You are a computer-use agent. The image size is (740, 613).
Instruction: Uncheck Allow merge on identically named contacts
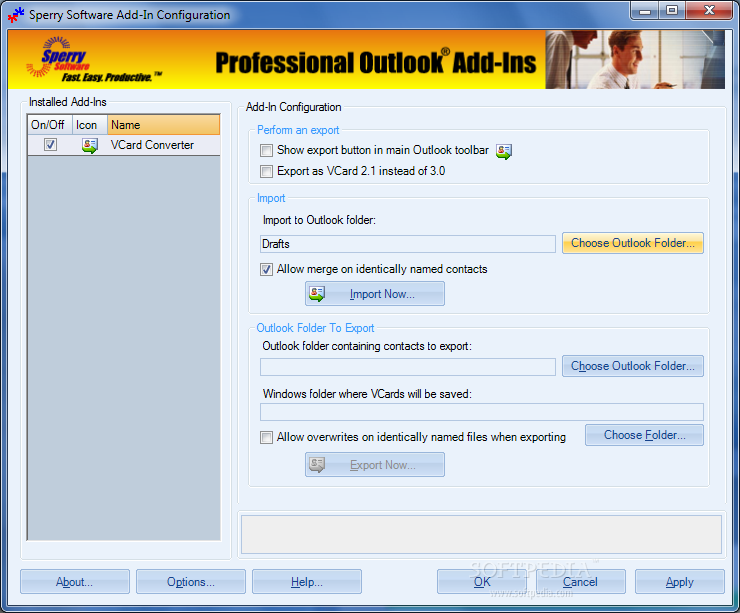[x=267, y=269]
